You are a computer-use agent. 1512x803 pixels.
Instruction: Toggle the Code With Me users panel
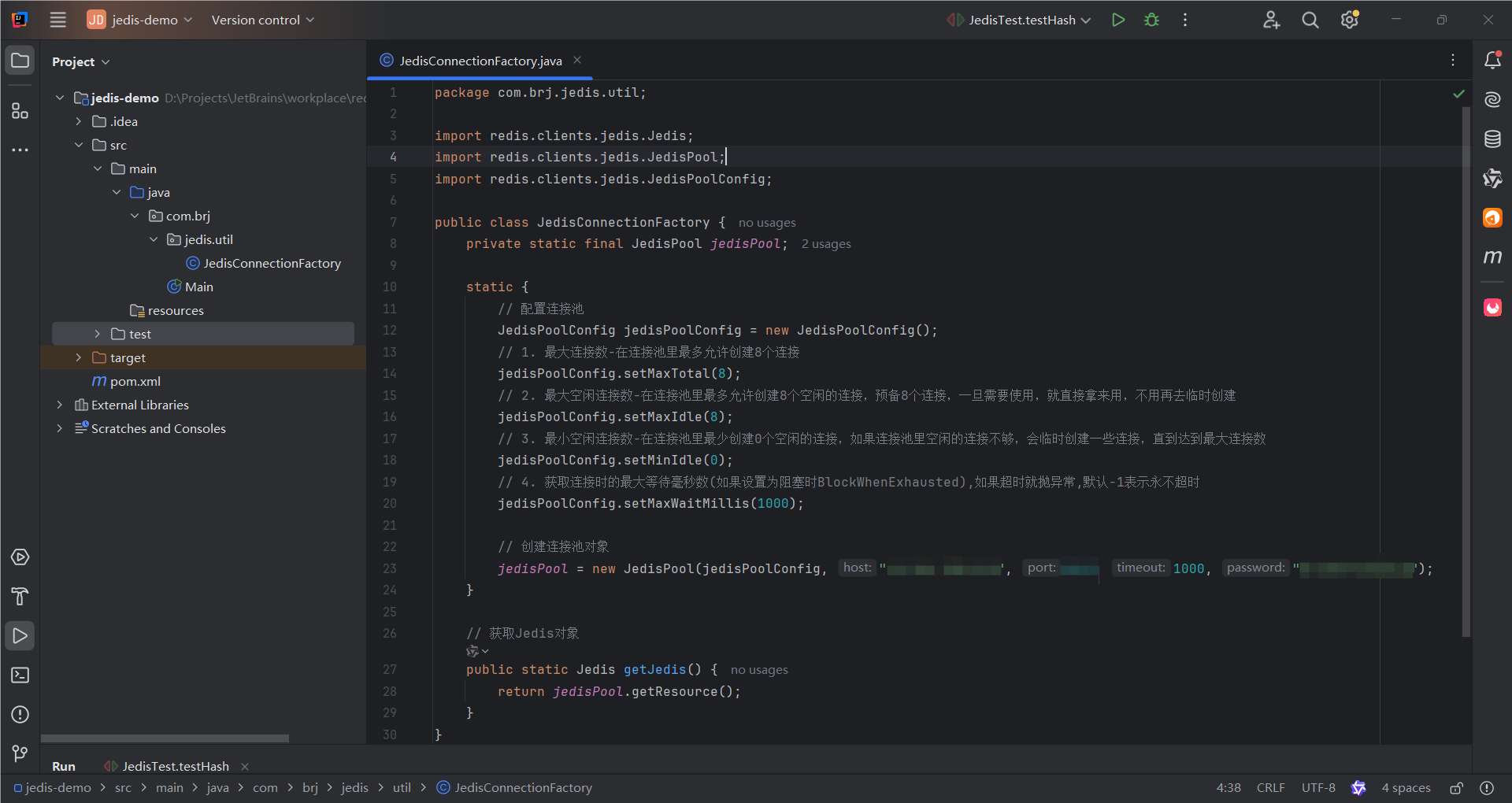point(1271,20)
